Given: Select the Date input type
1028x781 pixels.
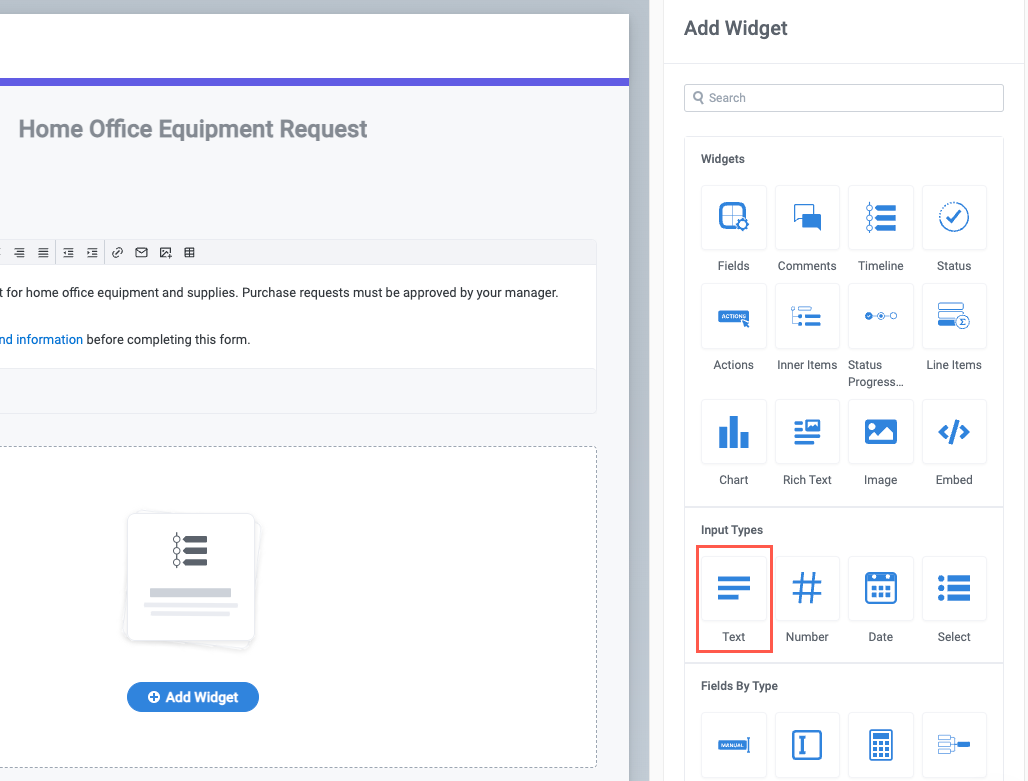Looking at the screenshot, I should 880,589.
